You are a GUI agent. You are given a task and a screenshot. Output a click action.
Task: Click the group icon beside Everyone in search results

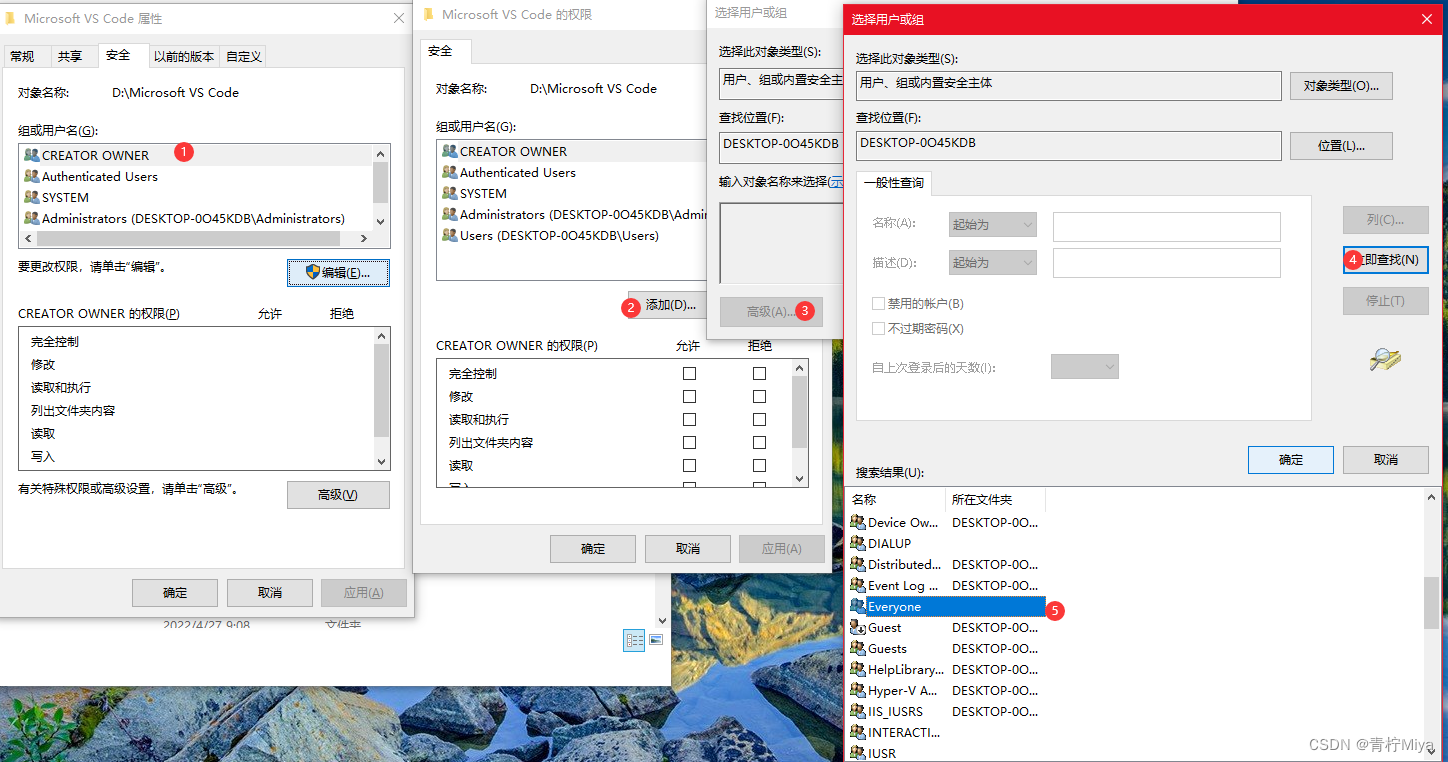[857, 606]
